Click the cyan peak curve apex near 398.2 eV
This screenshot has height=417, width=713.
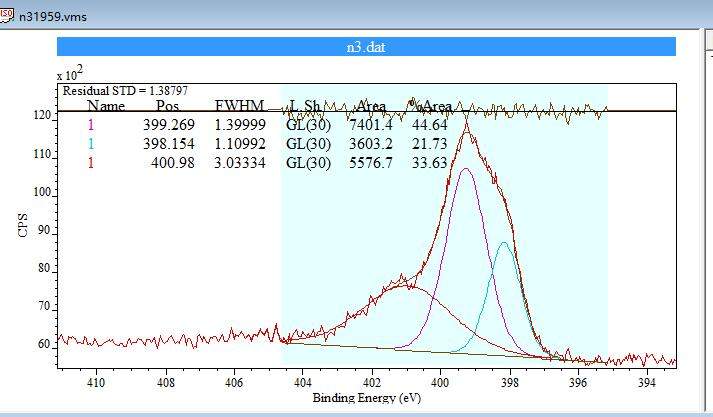[504, 242]
